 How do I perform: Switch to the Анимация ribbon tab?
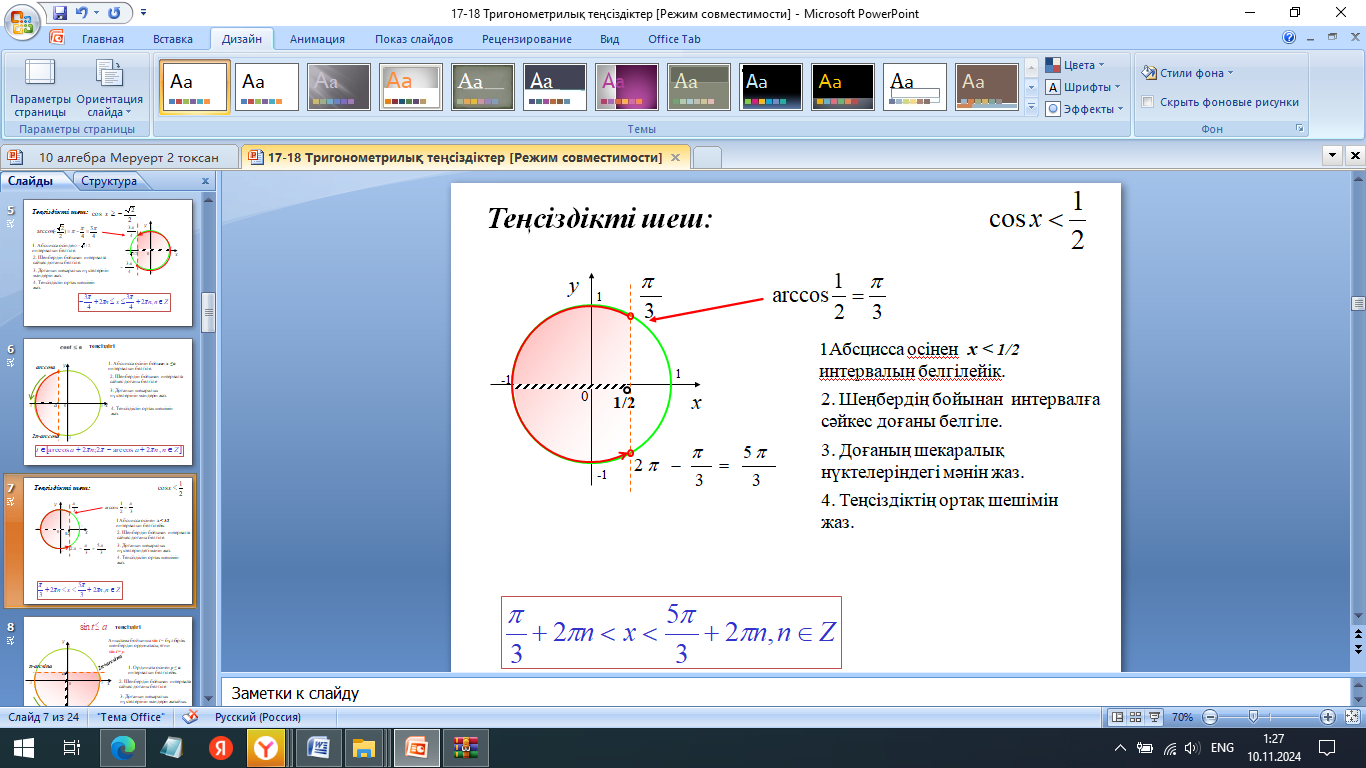tap(317, 39)
